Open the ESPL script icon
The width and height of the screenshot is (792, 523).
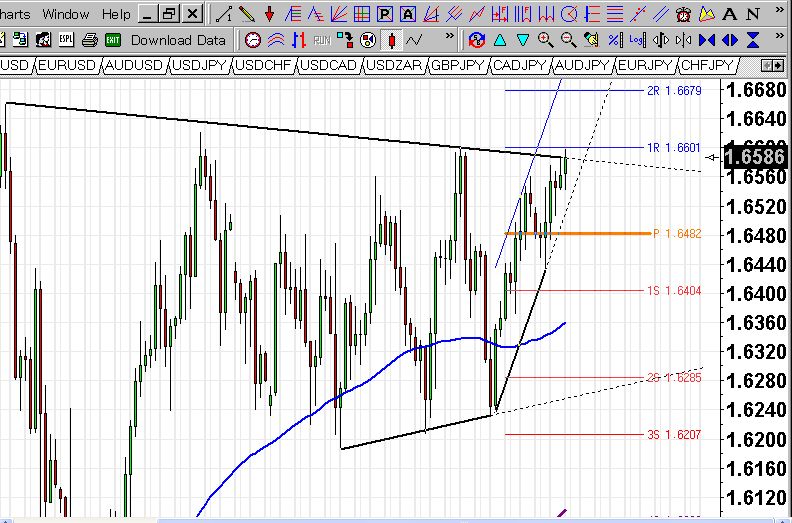[66, 39]
